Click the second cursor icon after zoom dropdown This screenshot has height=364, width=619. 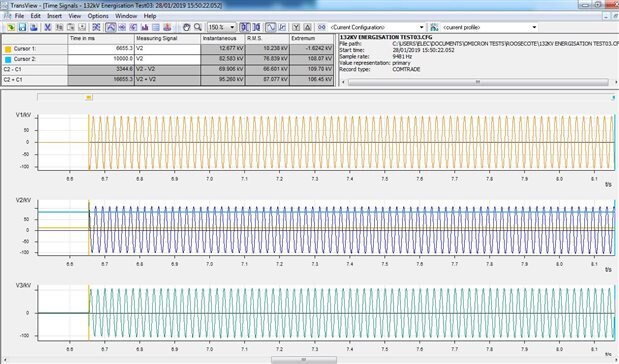257,27
